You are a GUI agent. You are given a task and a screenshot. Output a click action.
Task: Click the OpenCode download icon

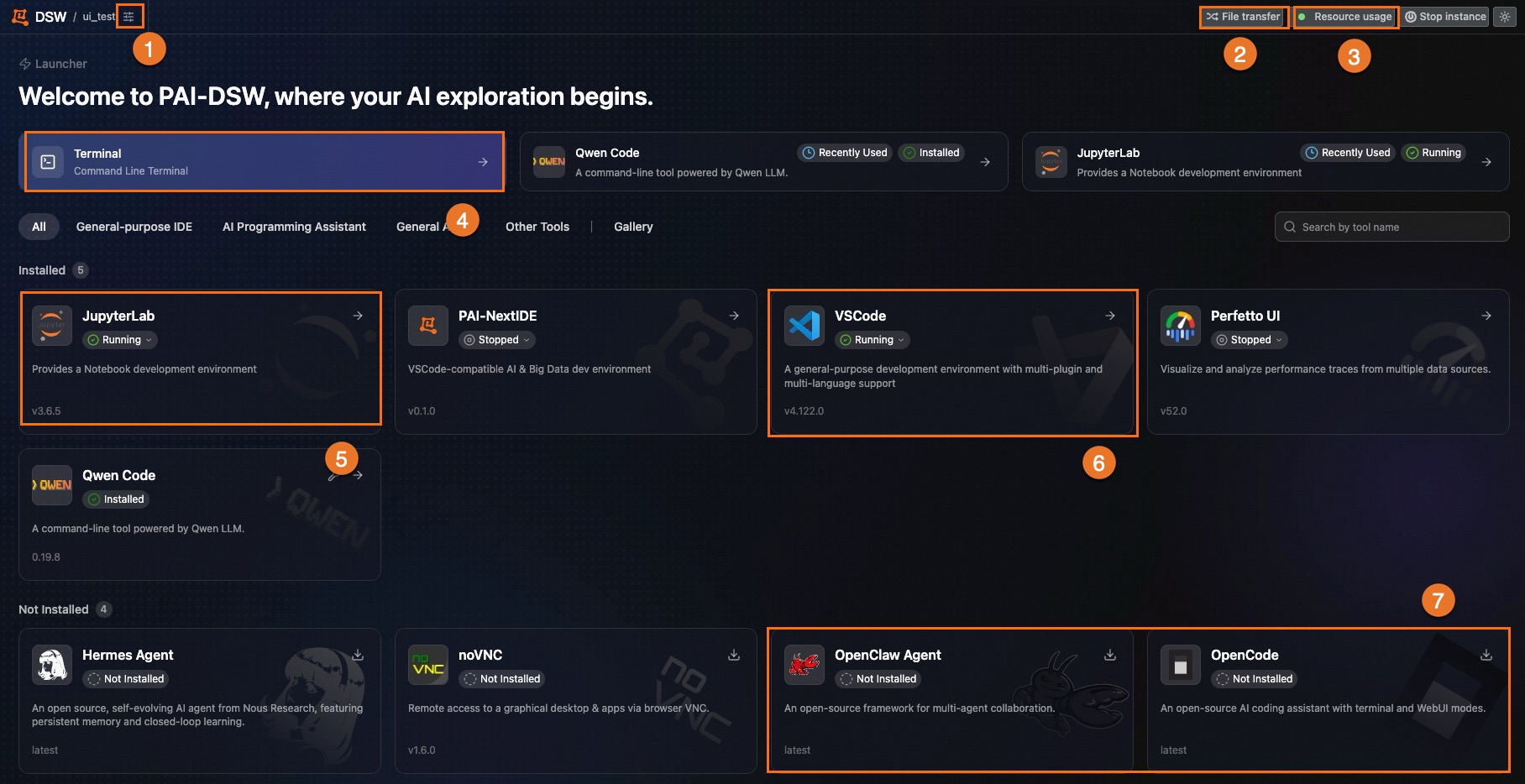(1486, 655)
